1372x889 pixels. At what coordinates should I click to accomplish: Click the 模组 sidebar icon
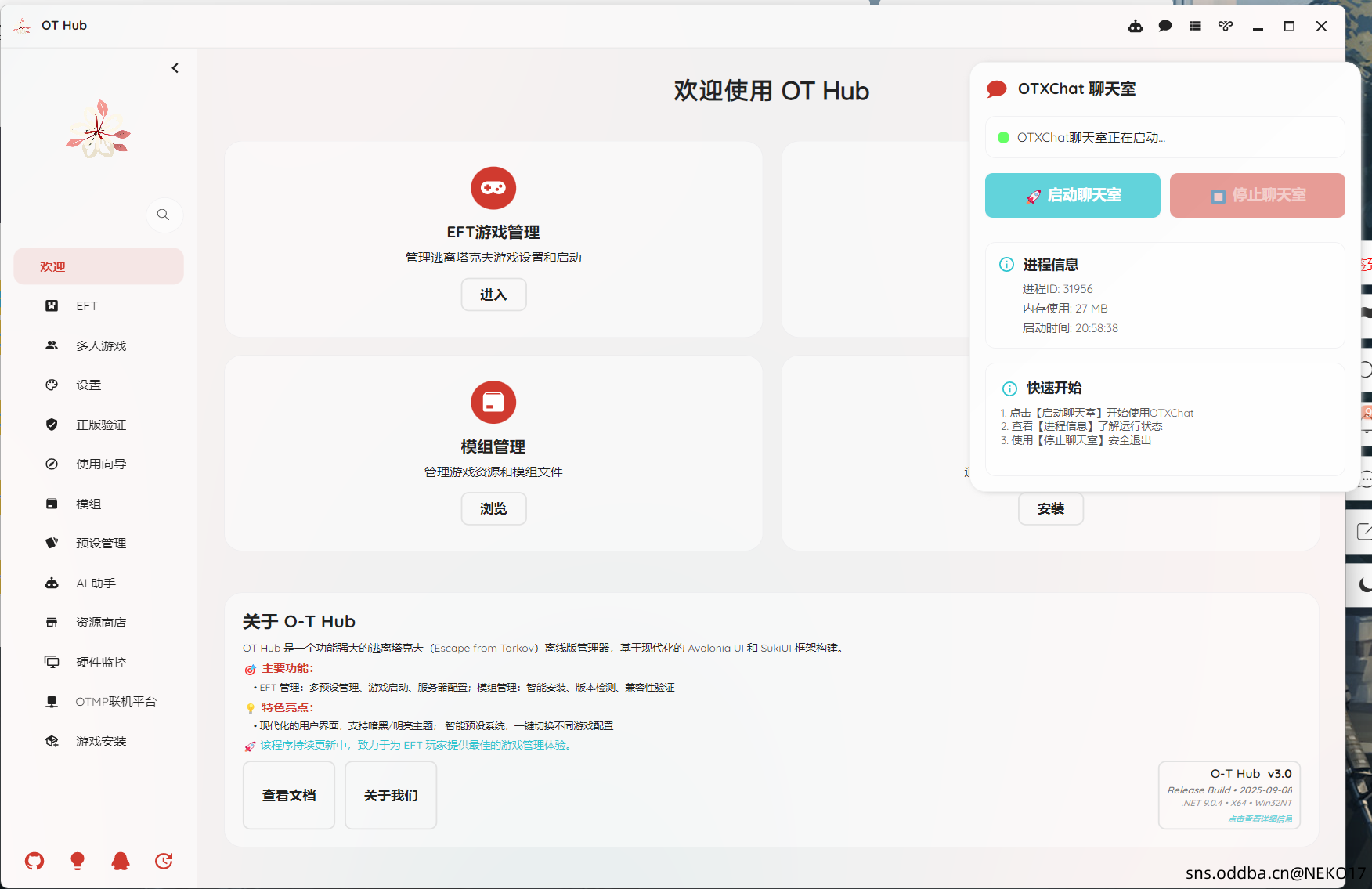(52, 504)
